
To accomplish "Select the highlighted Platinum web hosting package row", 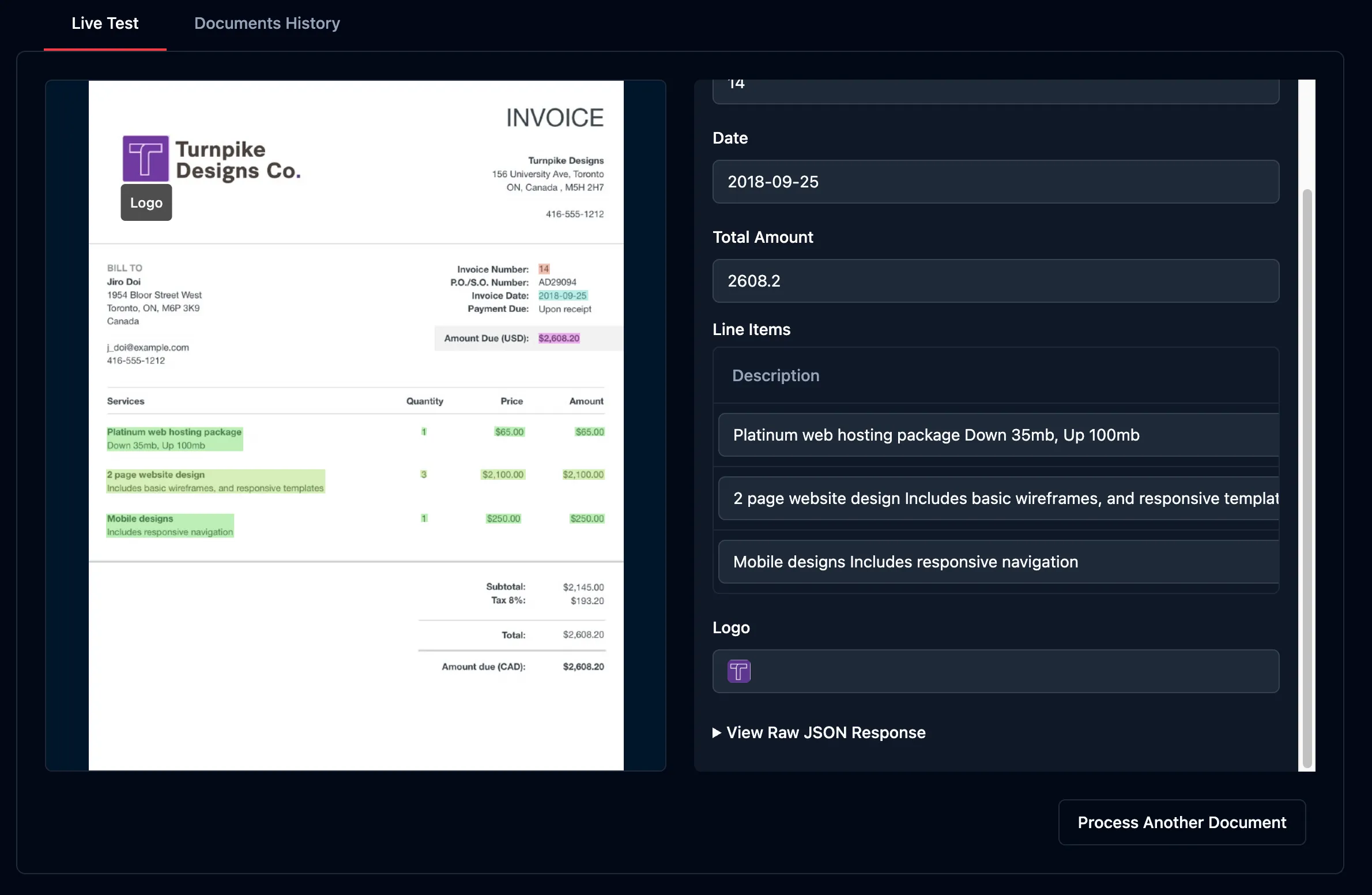I will point(174,438).
